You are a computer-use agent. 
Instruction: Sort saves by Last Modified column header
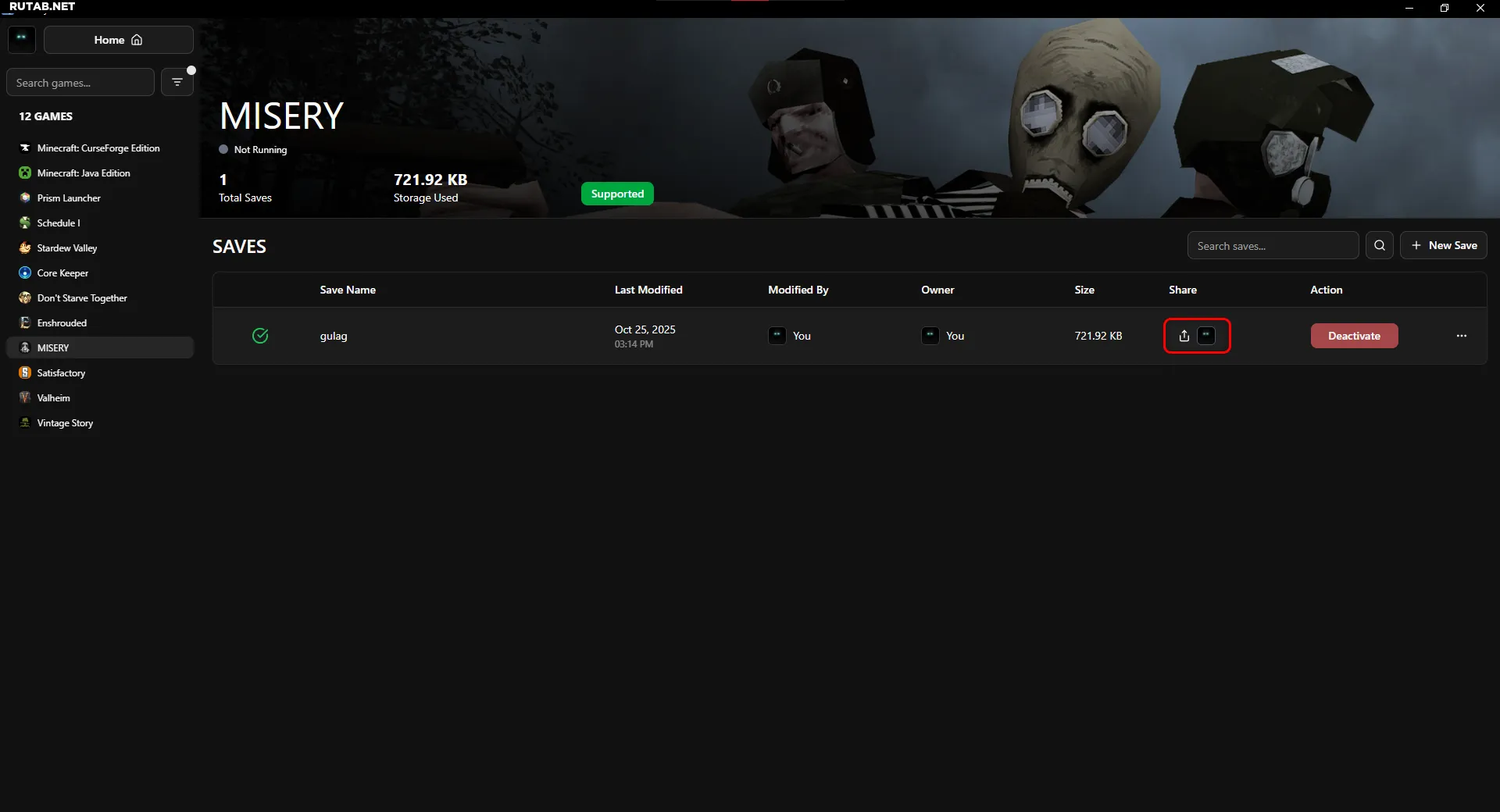(x=648, y=290)
